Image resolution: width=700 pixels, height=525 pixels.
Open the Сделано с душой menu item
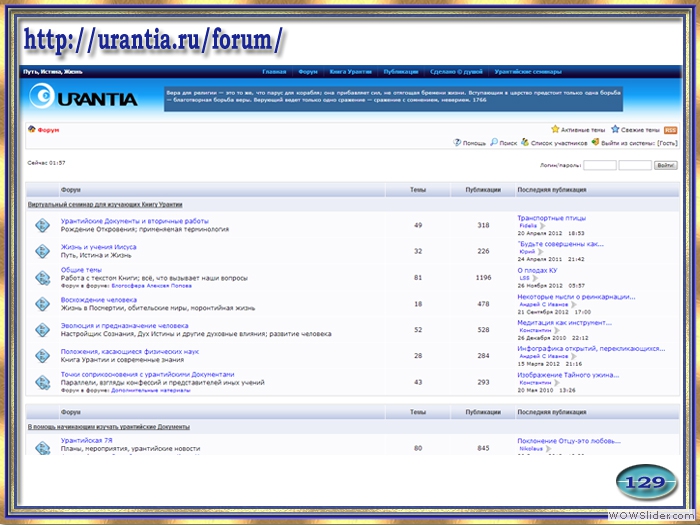click(456, 71)
